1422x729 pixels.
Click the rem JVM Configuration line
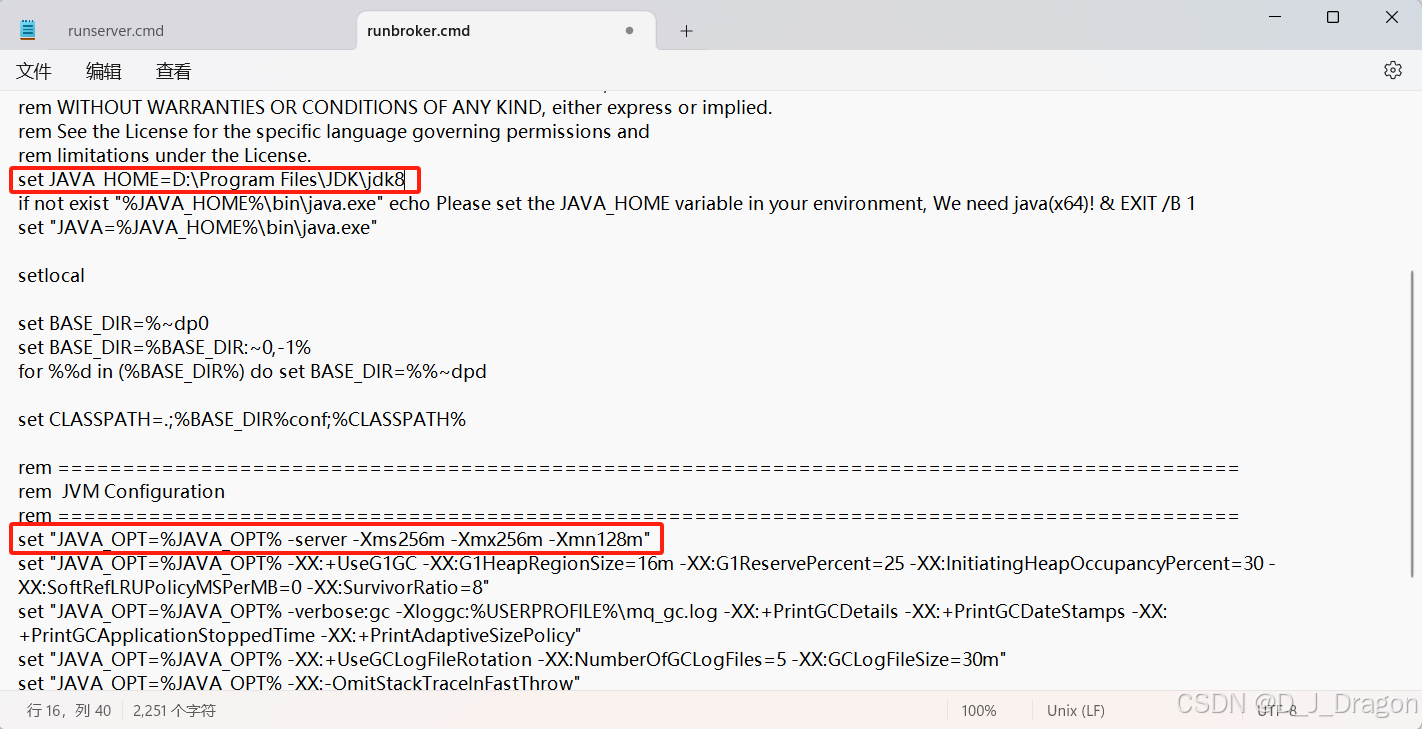121,492
